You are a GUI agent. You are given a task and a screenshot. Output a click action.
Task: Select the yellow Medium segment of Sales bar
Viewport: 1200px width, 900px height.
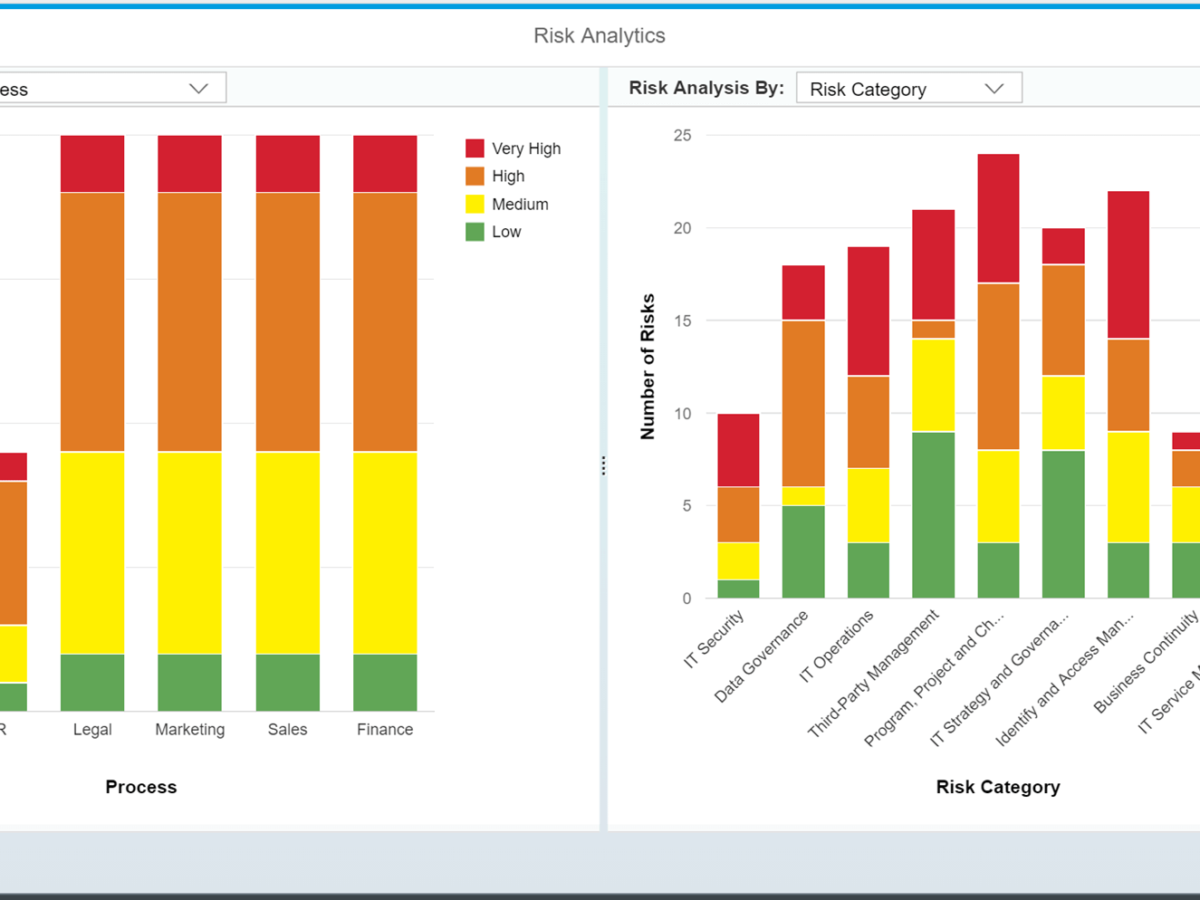point(288,552)
